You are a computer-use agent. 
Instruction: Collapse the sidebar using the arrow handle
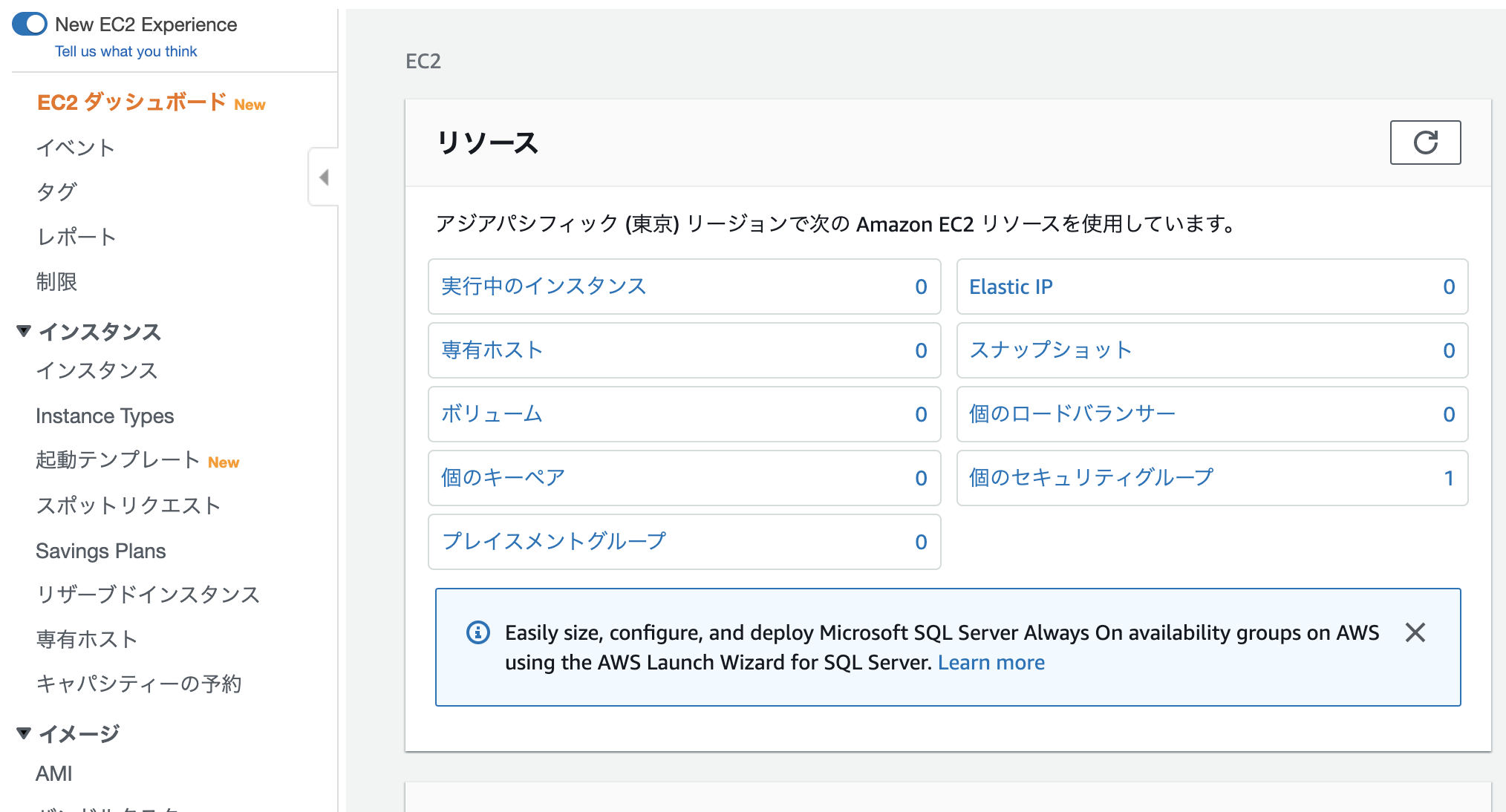click(324, 177)
